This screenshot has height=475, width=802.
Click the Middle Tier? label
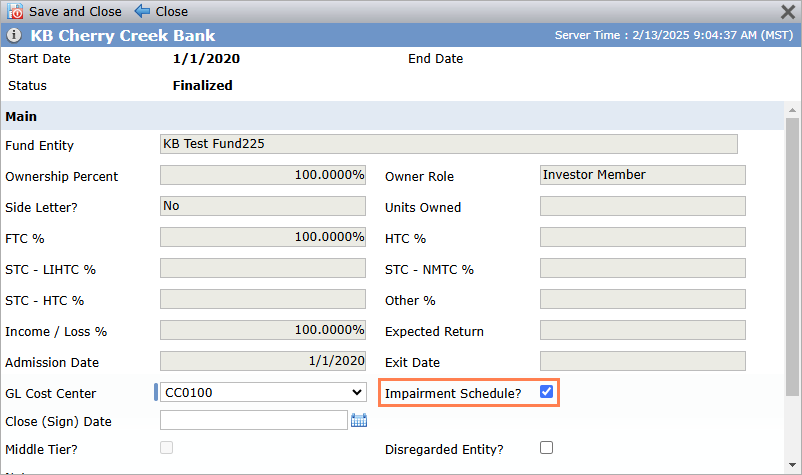(41, 449)
